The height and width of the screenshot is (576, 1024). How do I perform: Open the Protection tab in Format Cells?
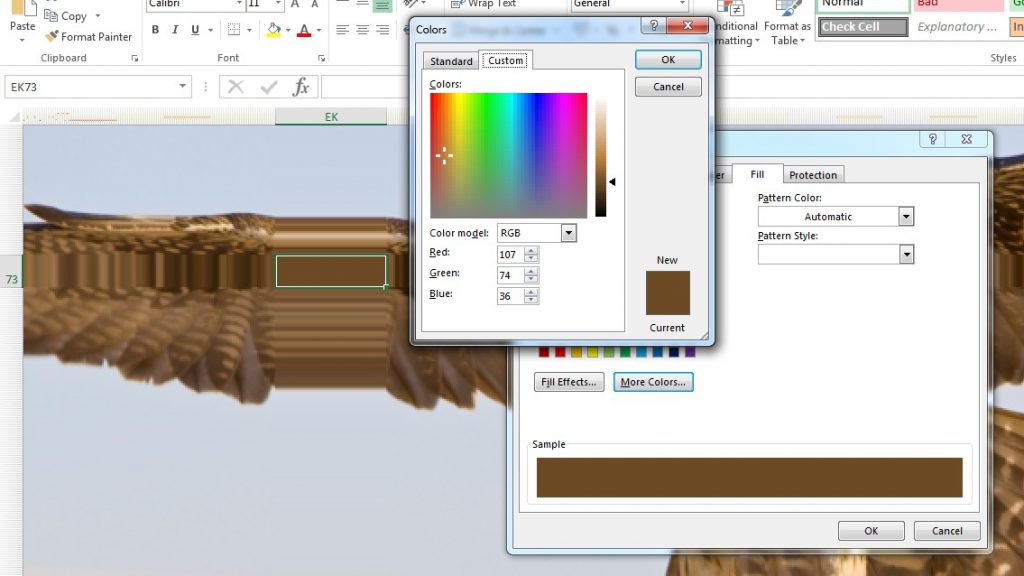813,174
